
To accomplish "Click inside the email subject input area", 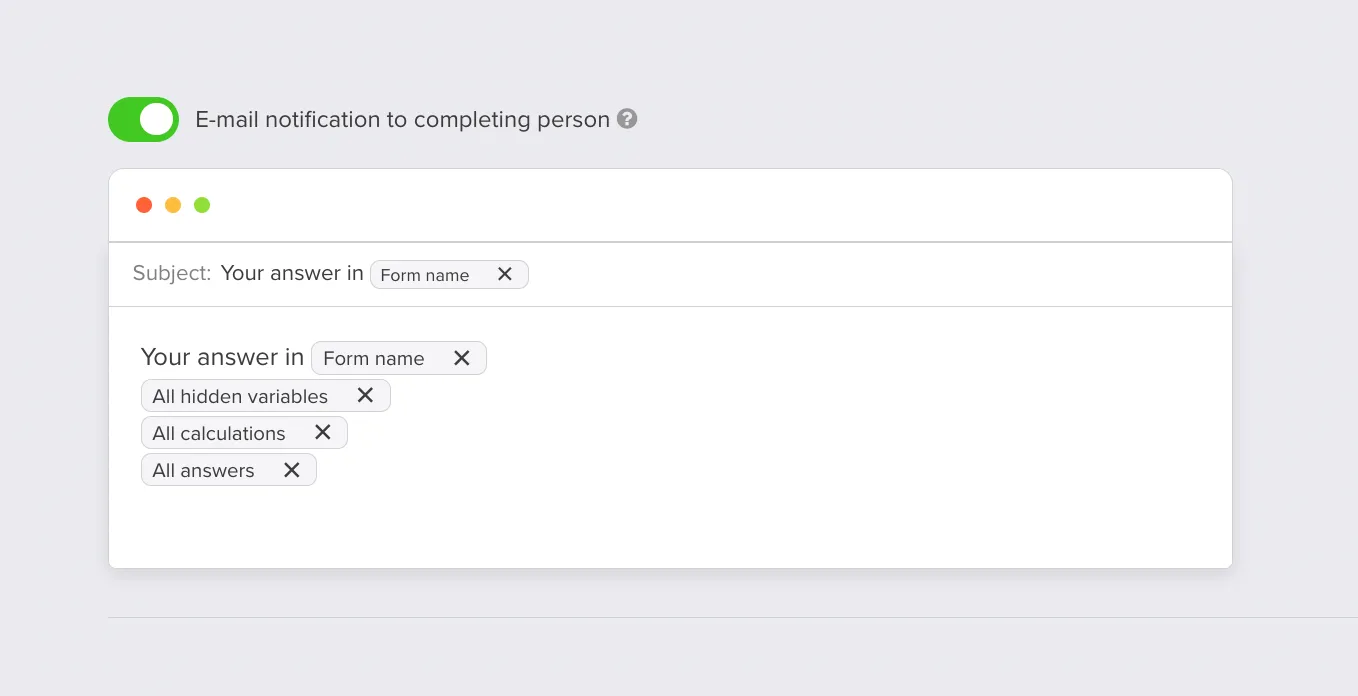I will click(700, 273).
